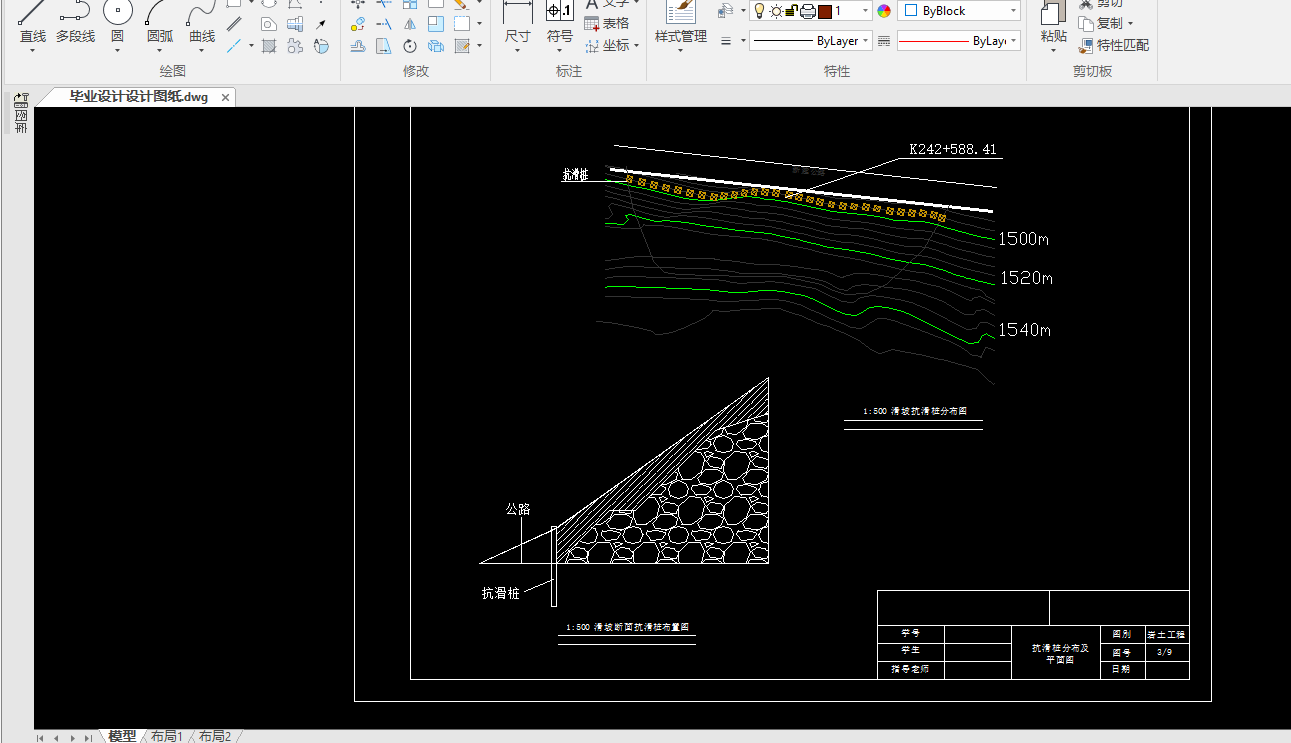Open the 符号 symbol tool
1291x743 pixels.
pyautogui.click(x=560, y=24)
